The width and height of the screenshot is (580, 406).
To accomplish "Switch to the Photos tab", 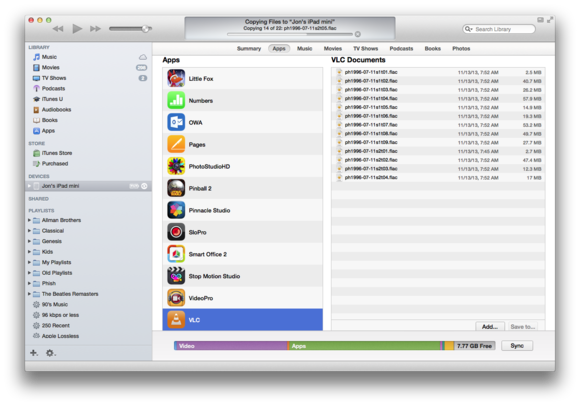I will pyautogui.click(x=461, y=48).
